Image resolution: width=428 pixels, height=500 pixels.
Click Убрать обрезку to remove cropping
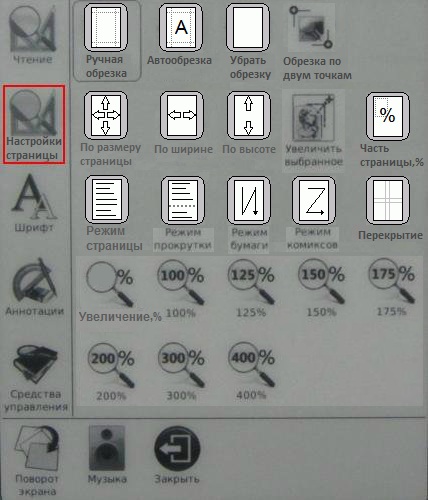[x=248, y=27]
